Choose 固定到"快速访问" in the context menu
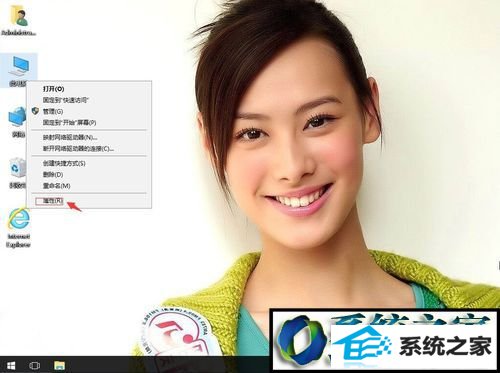 click(x=89, y=100)
